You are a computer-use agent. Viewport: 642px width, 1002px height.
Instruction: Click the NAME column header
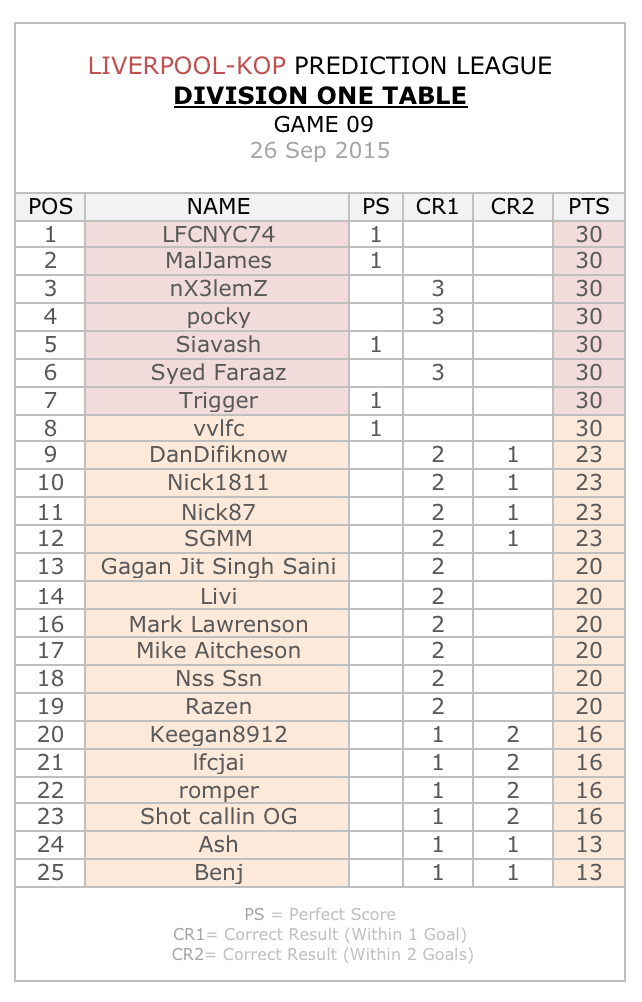(218, 206)
